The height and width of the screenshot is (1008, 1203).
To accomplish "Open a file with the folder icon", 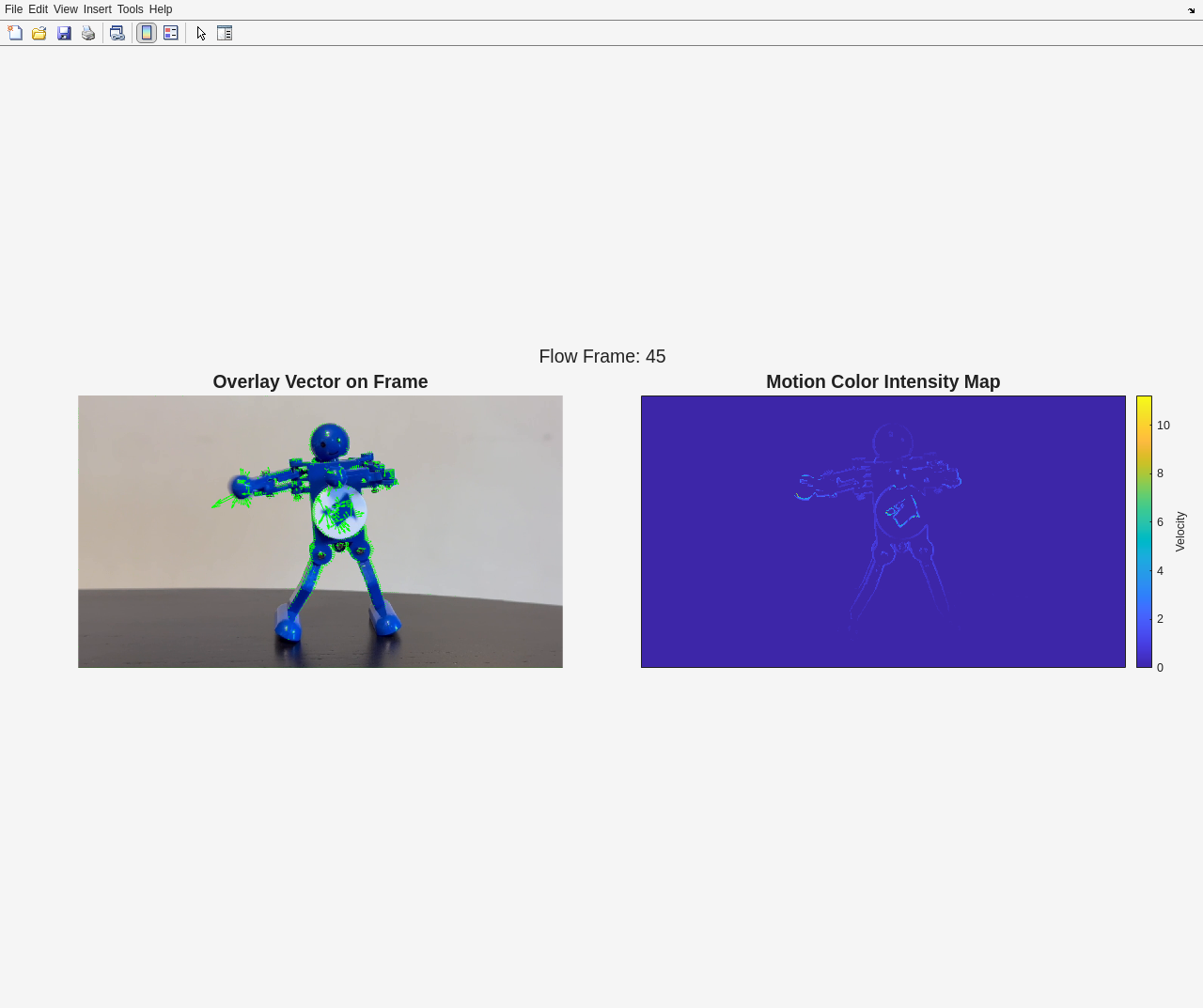I will 39,33.
